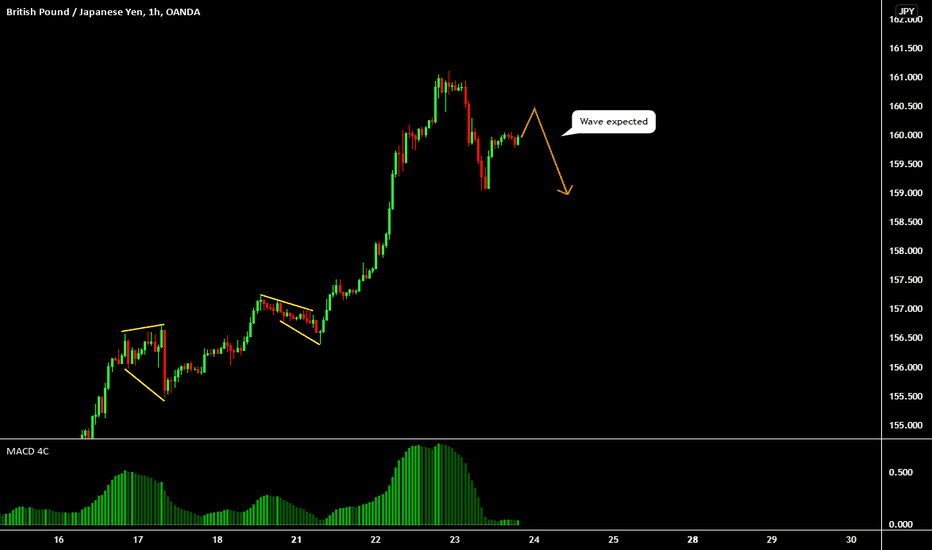Click date 28 on time axis

(692, 540)
